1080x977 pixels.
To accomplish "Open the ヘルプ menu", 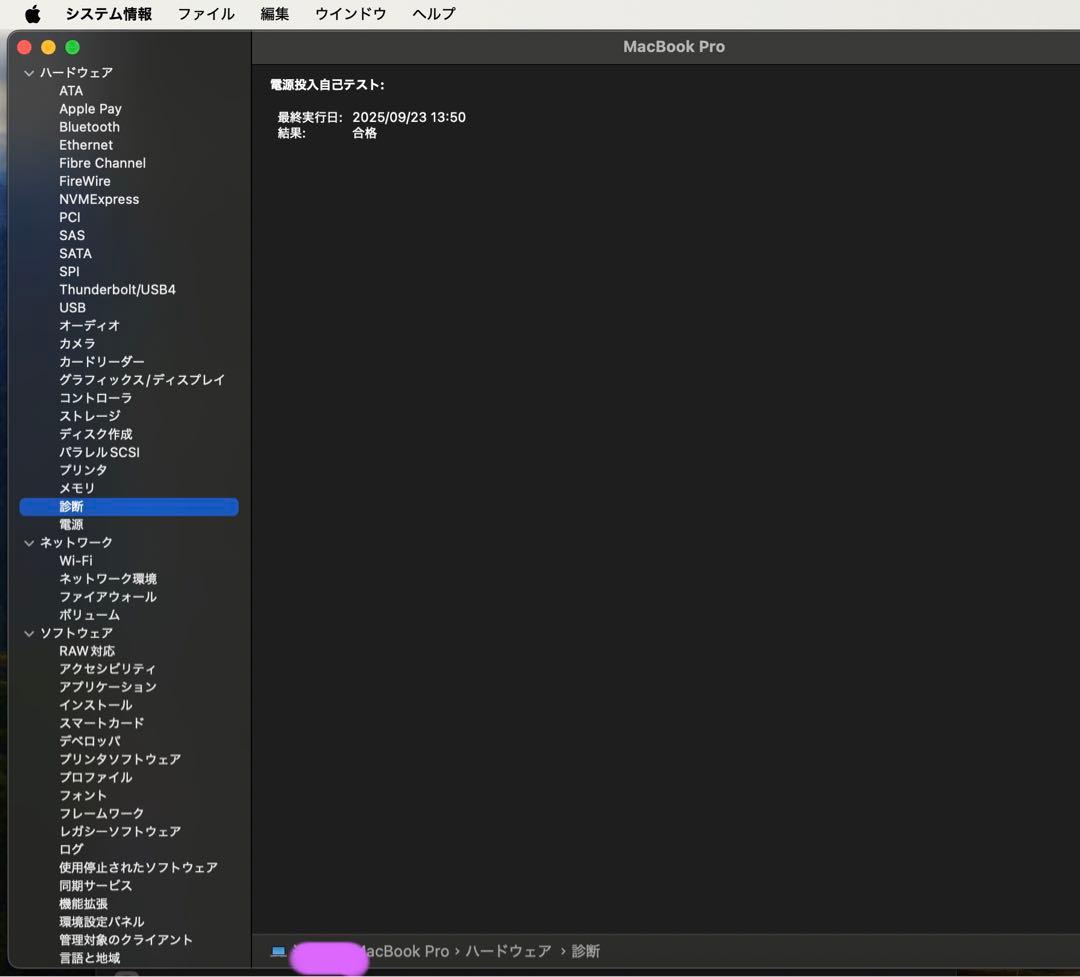I will pyautogui.click(x=432, y=13).
